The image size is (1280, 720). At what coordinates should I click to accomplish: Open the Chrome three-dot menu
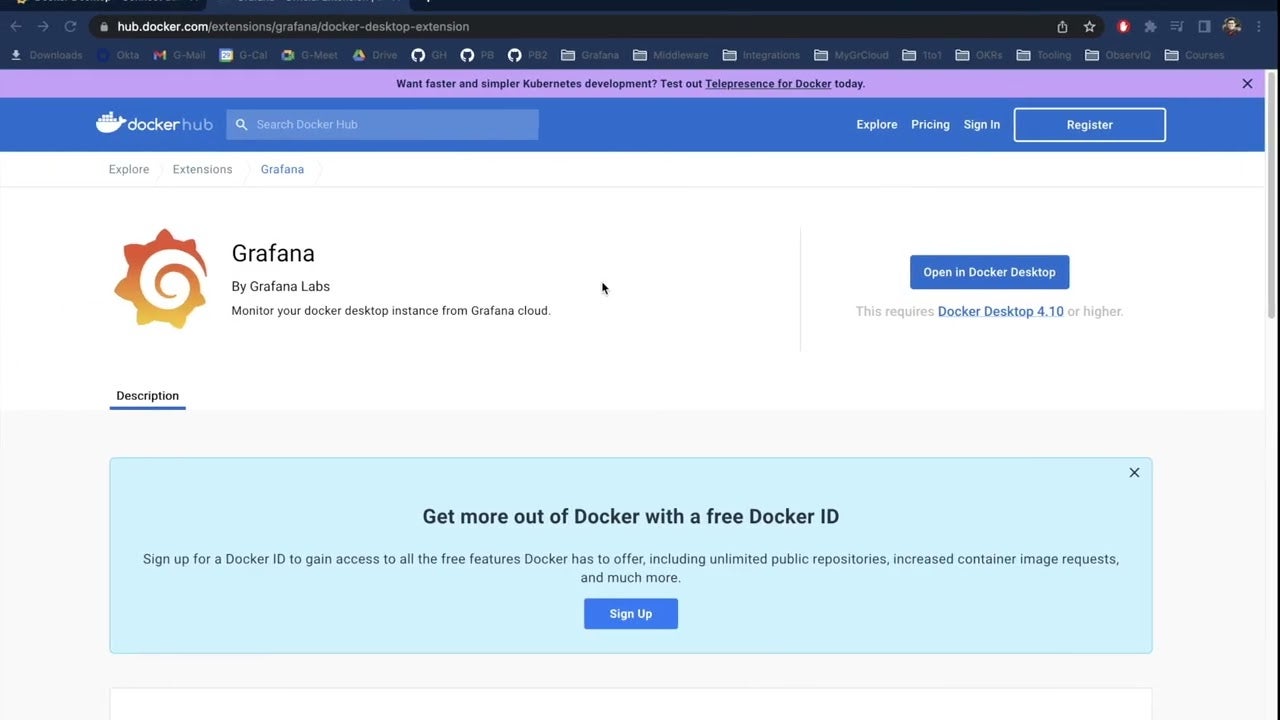[x=1259, y=27]
